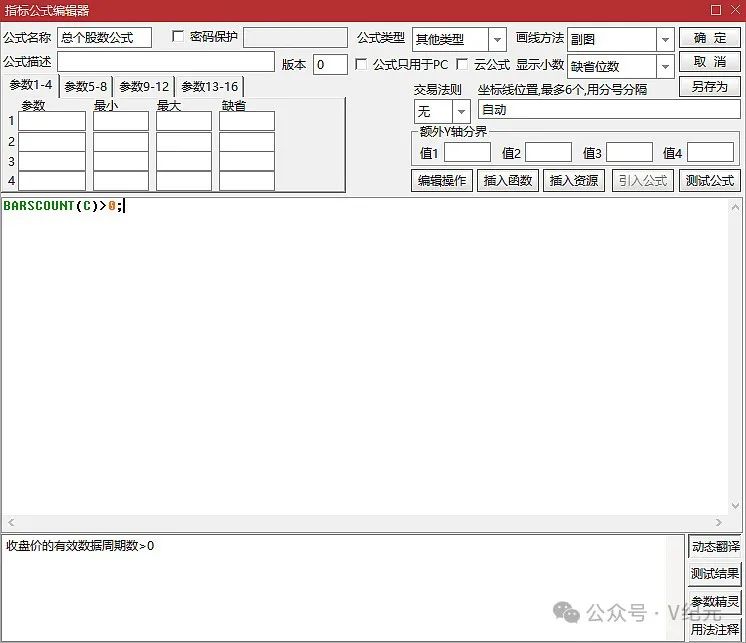Enable the 密码保护 checkbox
This screenshot has height=643, width=746.
(x=178, y=36)
